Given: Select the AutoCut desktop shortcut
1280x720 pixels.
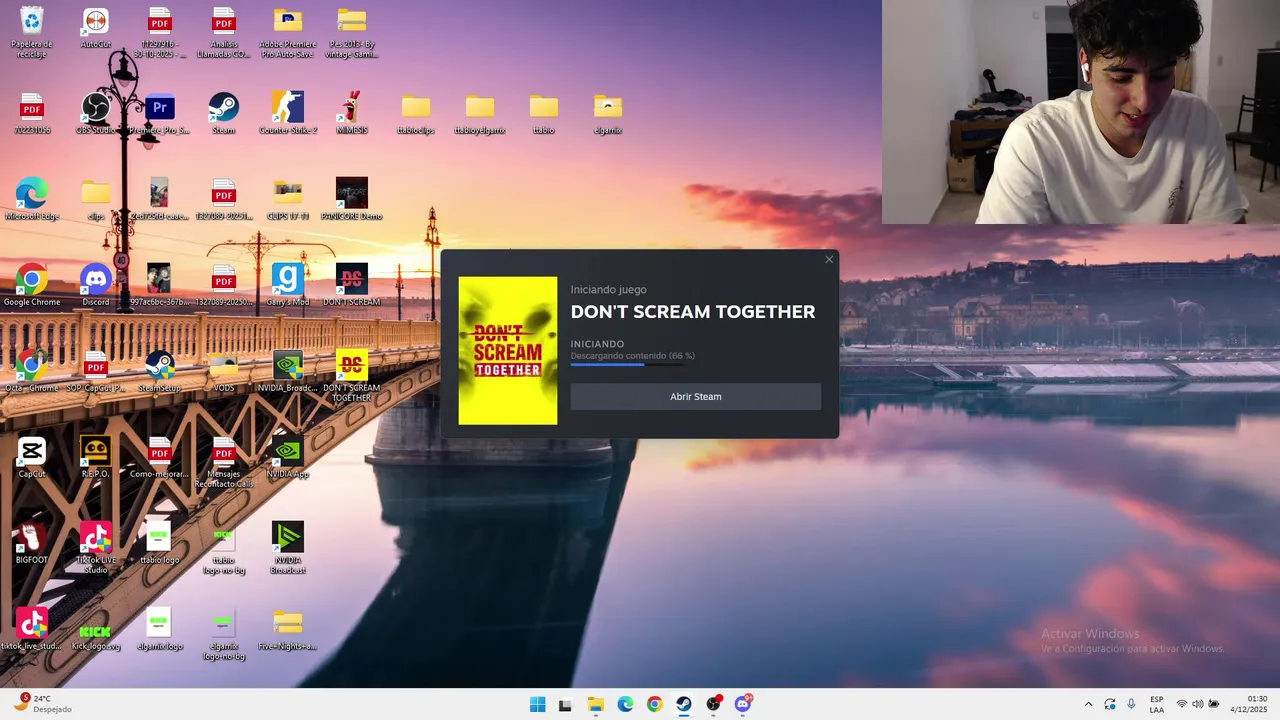Looking at the screenshot, I should tap(96, 28).
